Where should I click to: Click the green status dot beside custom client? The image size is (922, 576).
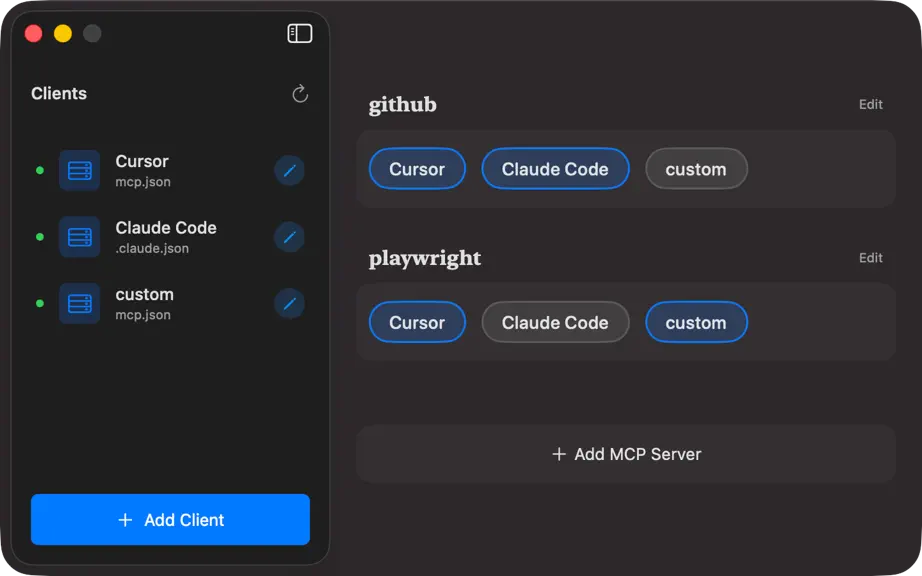coord(40,303)
